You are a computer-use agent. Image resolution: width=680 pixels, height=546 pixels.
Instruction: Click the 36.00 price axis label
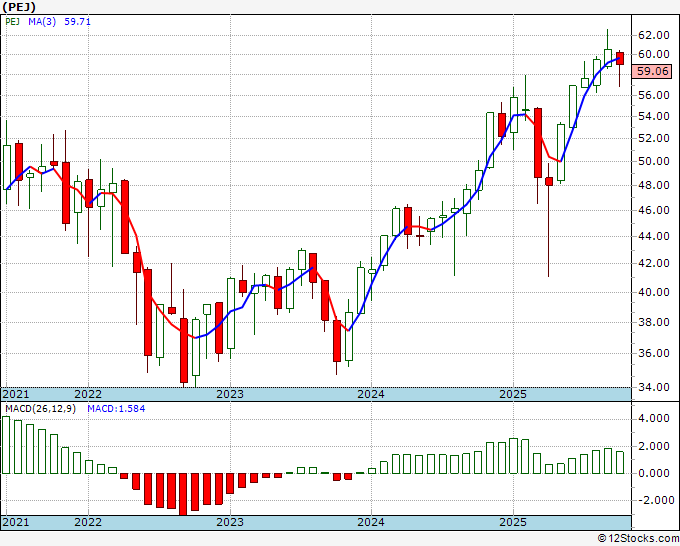pyautogui.click(x=654, y=353)
